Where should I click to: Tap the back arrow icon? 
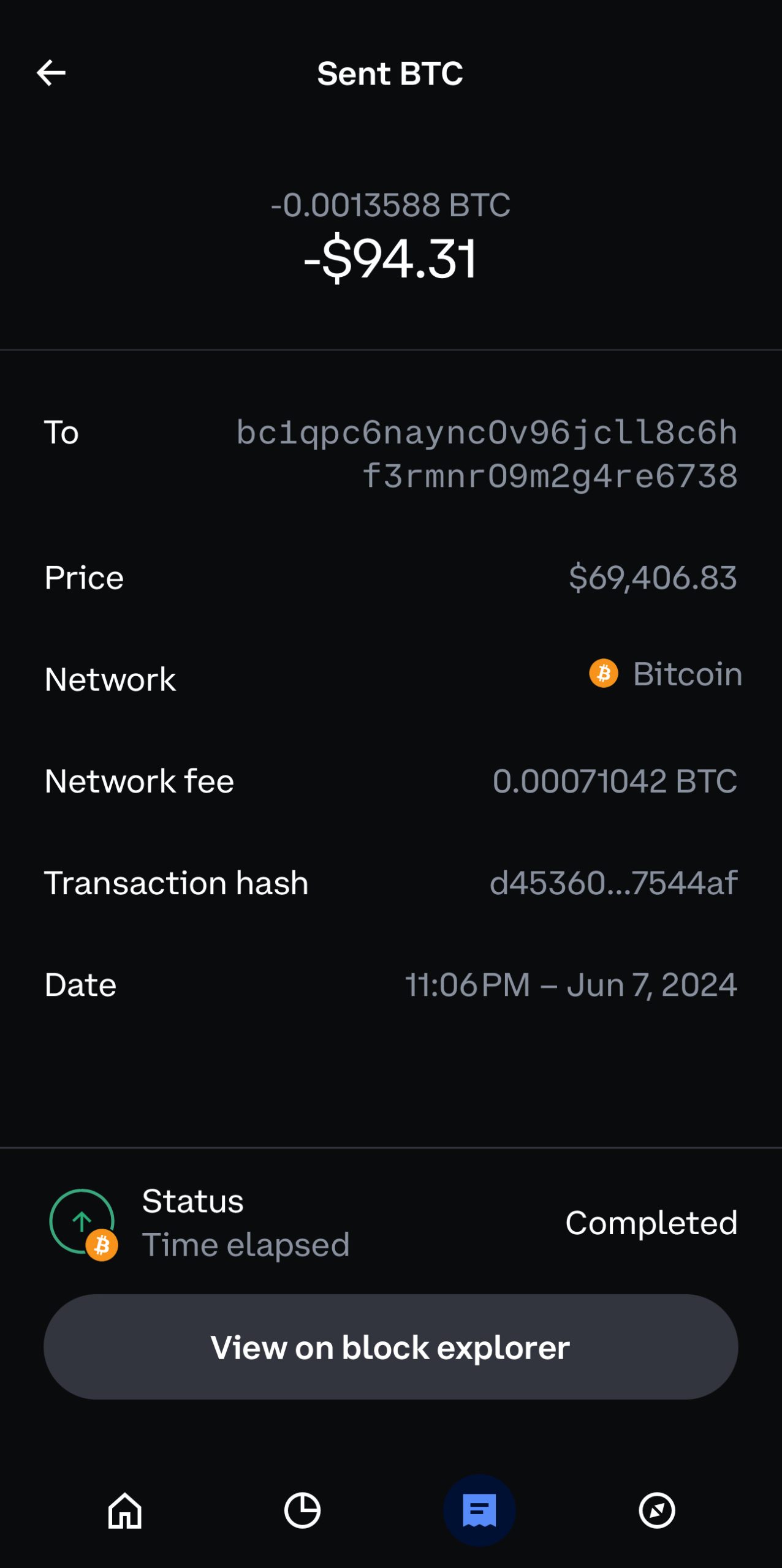click(51, 73)
